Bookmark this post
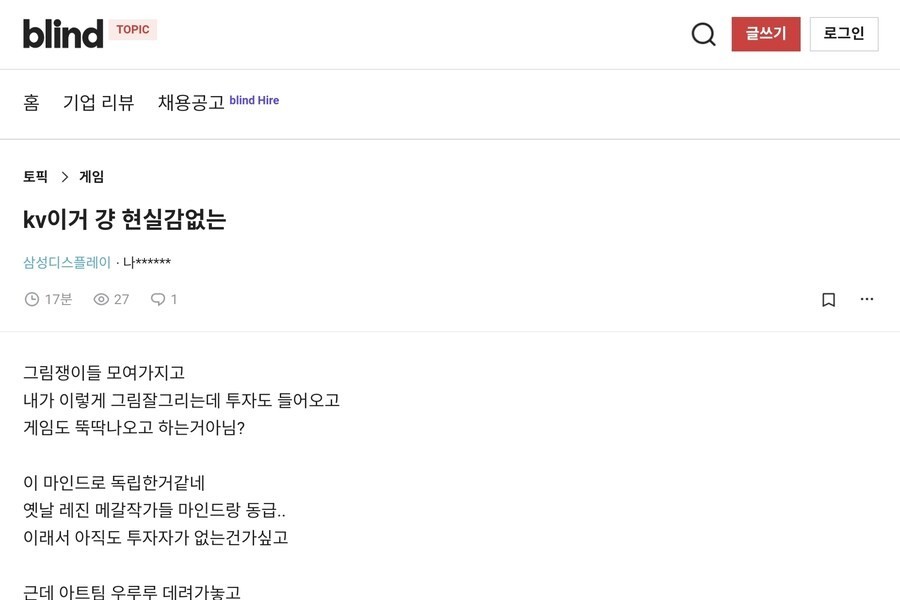The height and width of the screenshot is (600, 900). pos(828,299)
